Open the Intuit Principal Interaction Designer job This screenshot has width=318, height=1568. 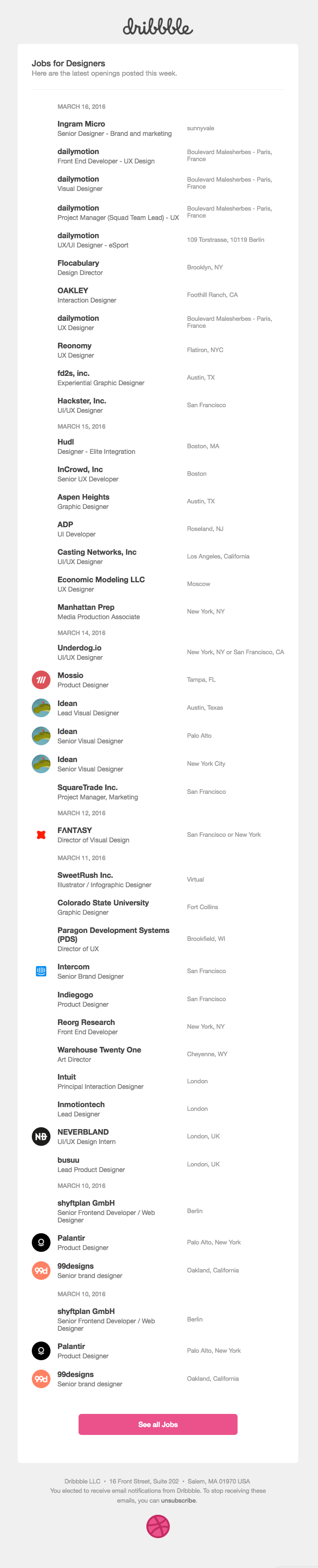(x=66, y=1077)
